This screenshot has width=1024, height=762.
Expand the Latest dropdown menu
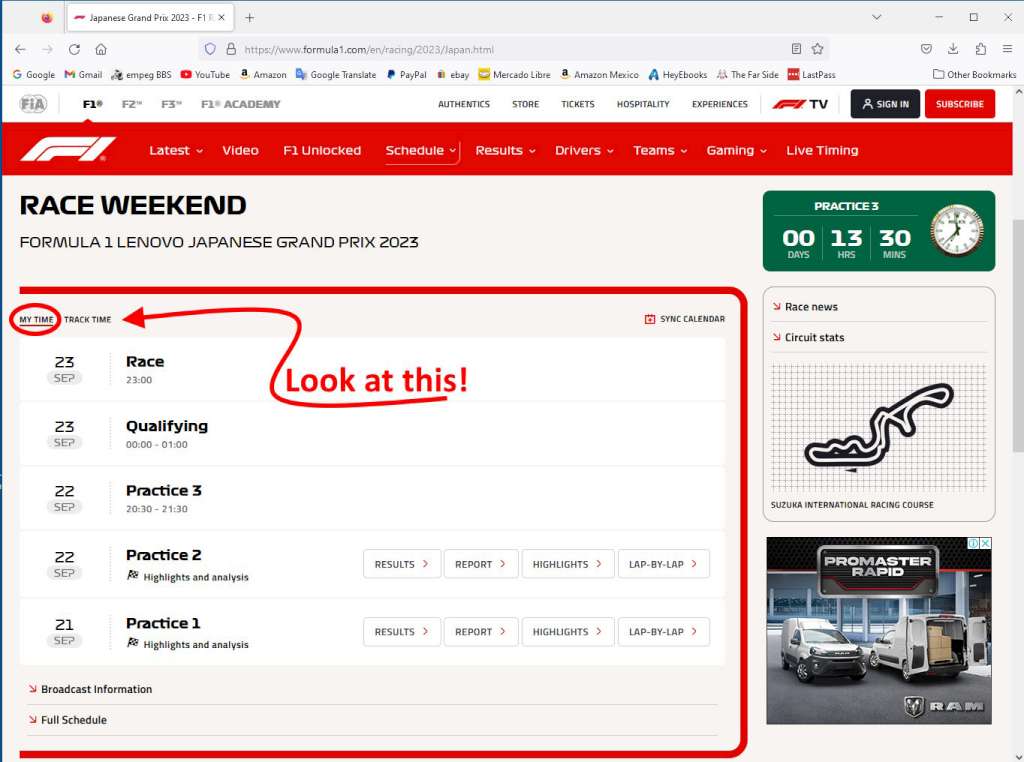pyautogui.click(x=176, y=150)
